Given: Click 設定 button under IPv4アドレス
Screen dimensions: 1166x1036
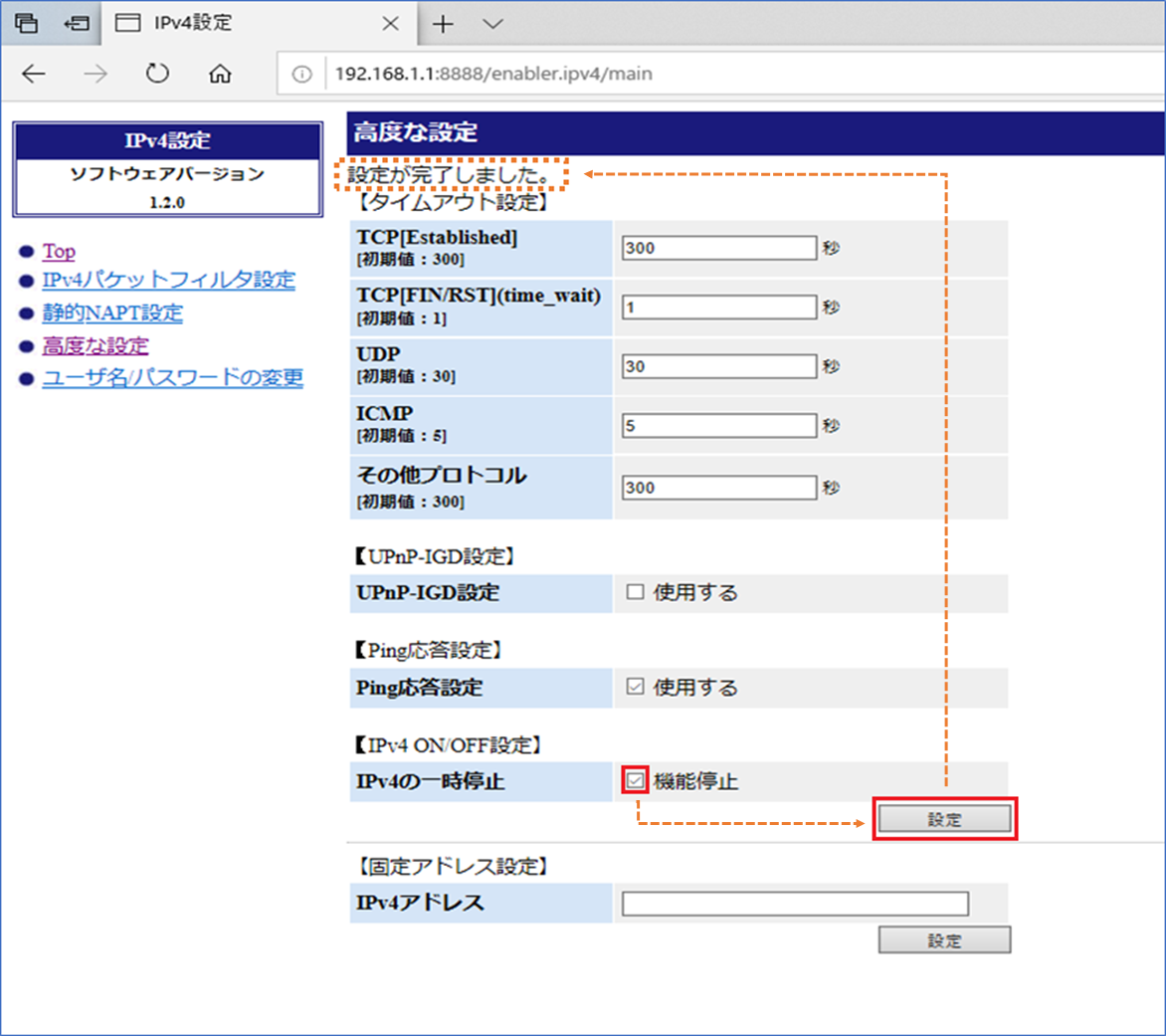Looking at the screenshot, I should (x=944, y=940).
